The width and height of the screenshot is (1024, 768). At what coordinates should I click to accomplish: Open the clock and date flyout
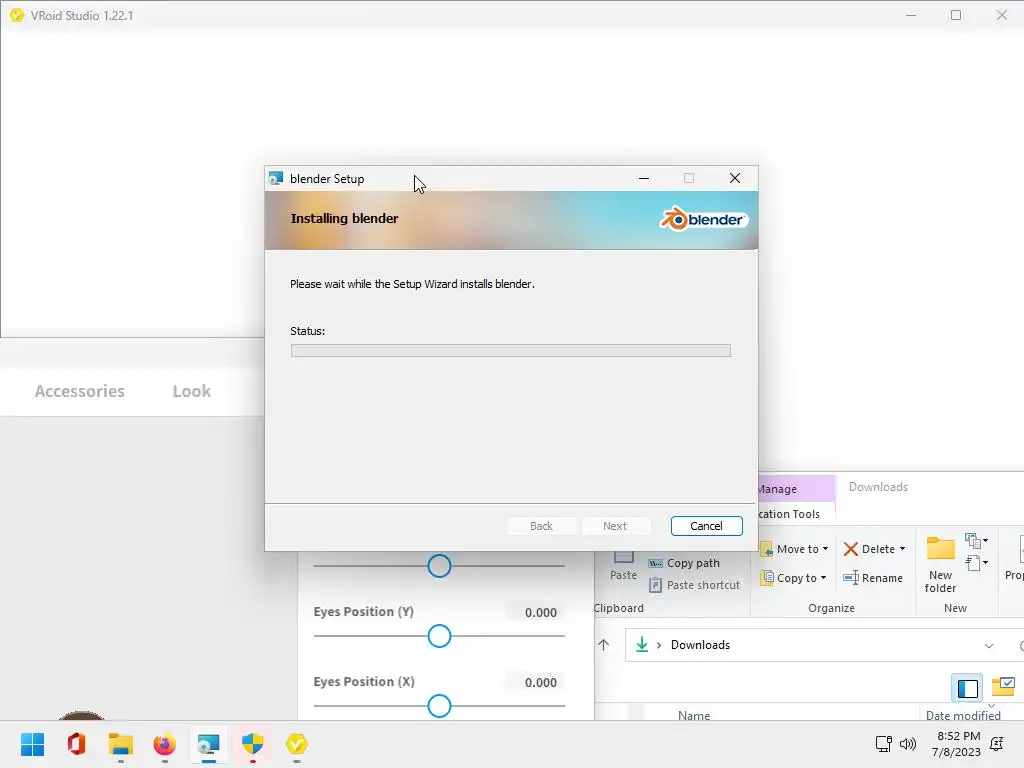point(956,744)
